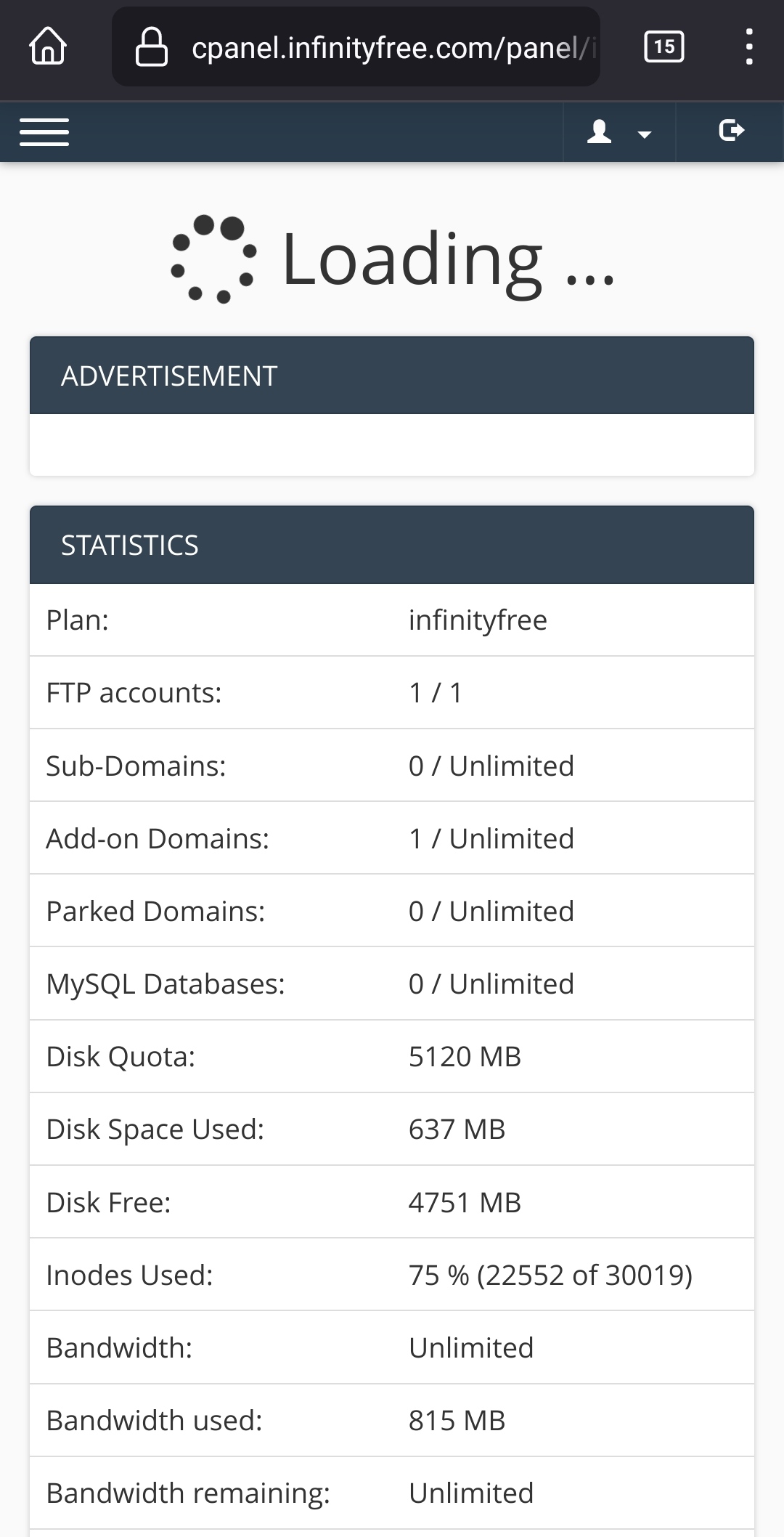The width and height of the screenshot is (784, 1537).
Task: Tap the padlock site security icon
Action: click(151, 47)
